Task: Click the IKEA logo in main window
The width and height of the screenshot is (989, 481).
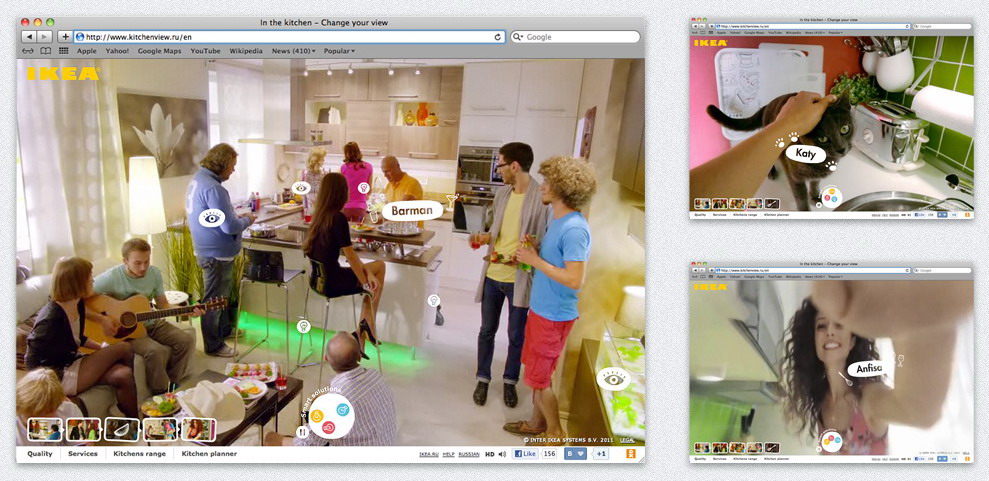Action: click(x=62, y=73)
